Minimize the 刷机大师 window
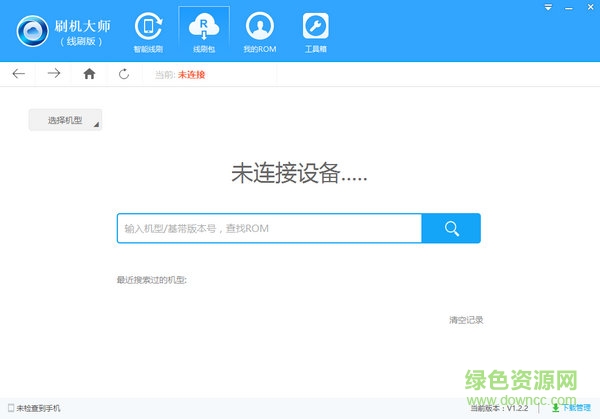The image size is (600, 419). pos(569,8)
